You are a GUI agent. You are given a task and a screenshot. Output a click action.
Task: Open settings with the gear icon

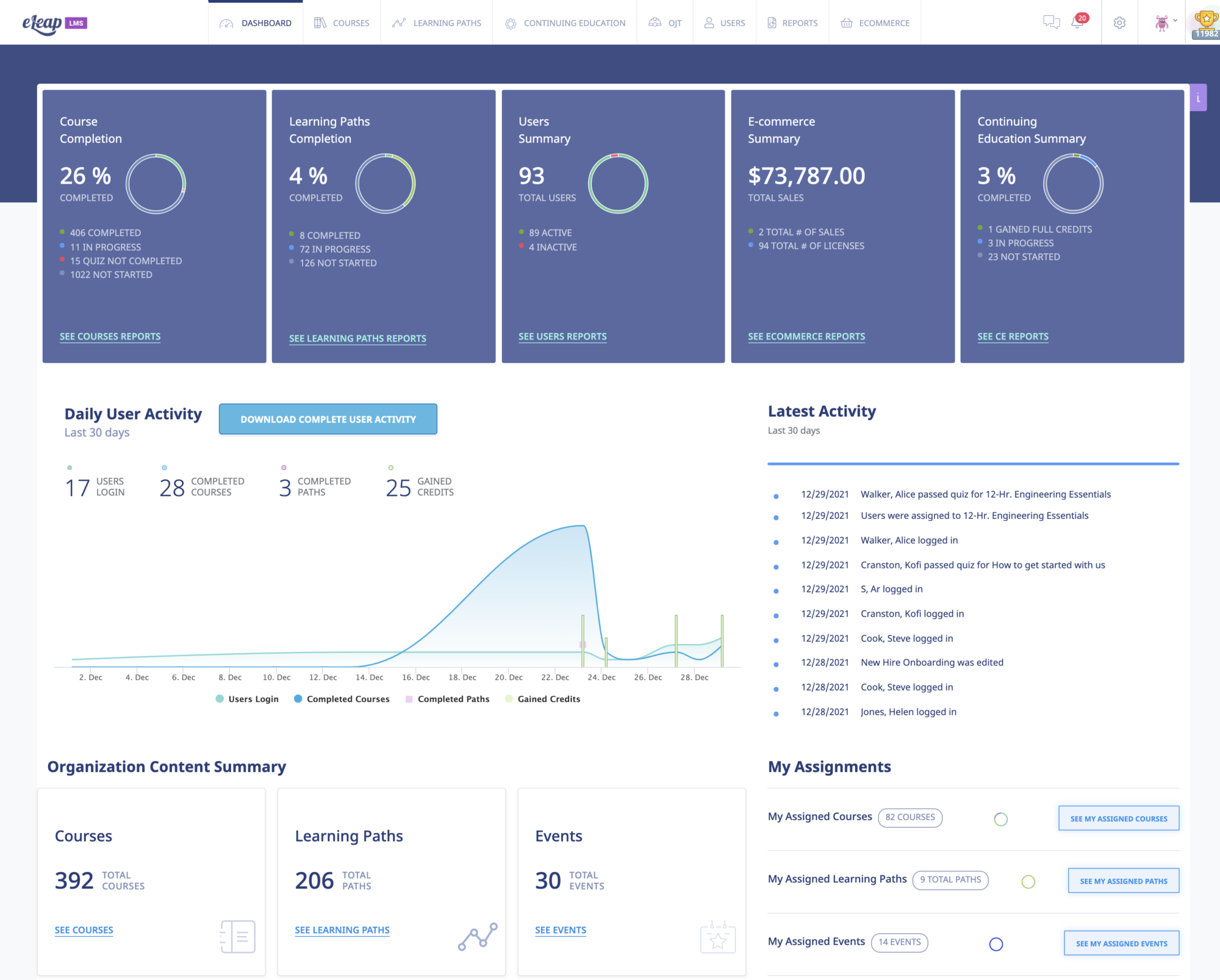coord(1119,23)
